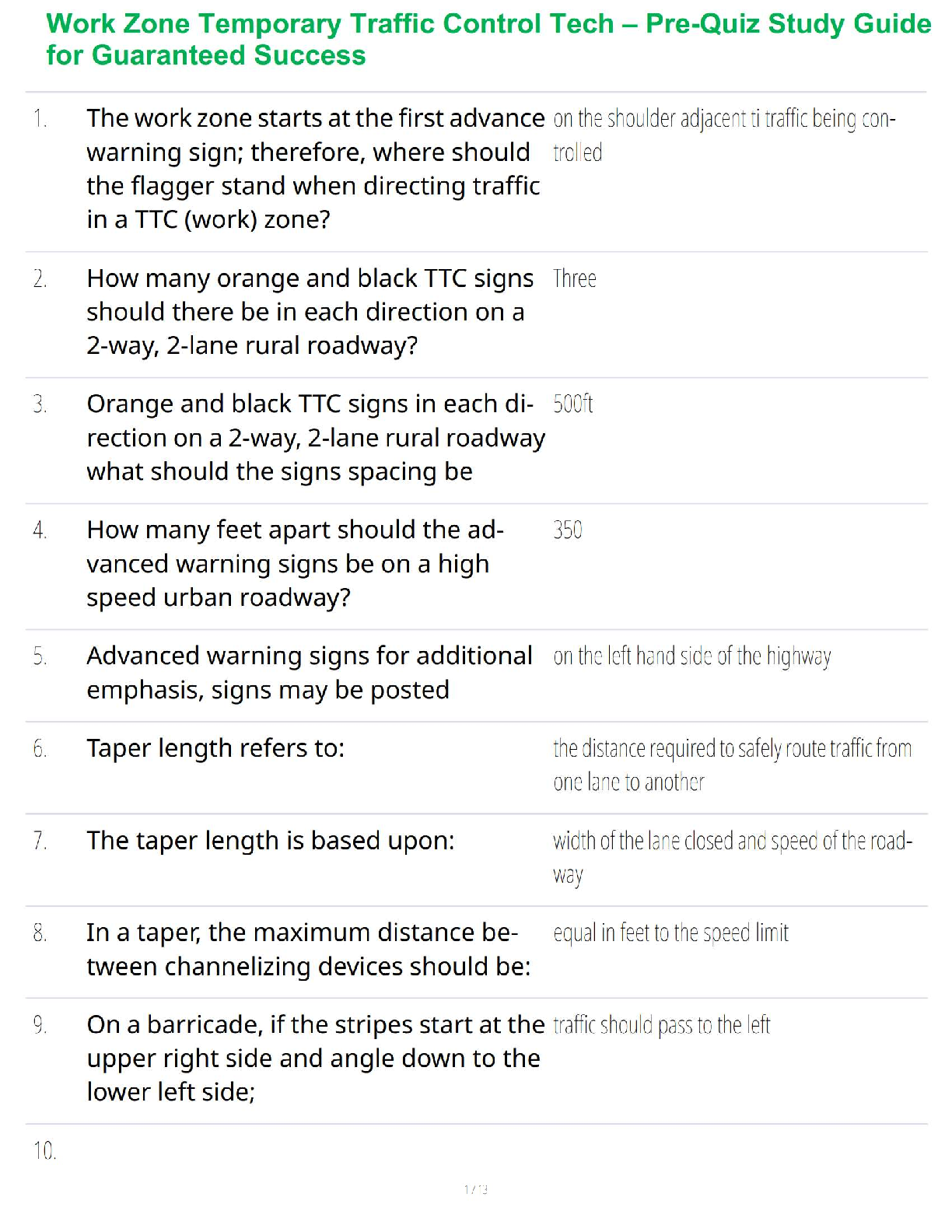Screen dimensions: 952x1232
Task: Click question 5 about additional emphasis signs
Action: click(x=309, y=673)
